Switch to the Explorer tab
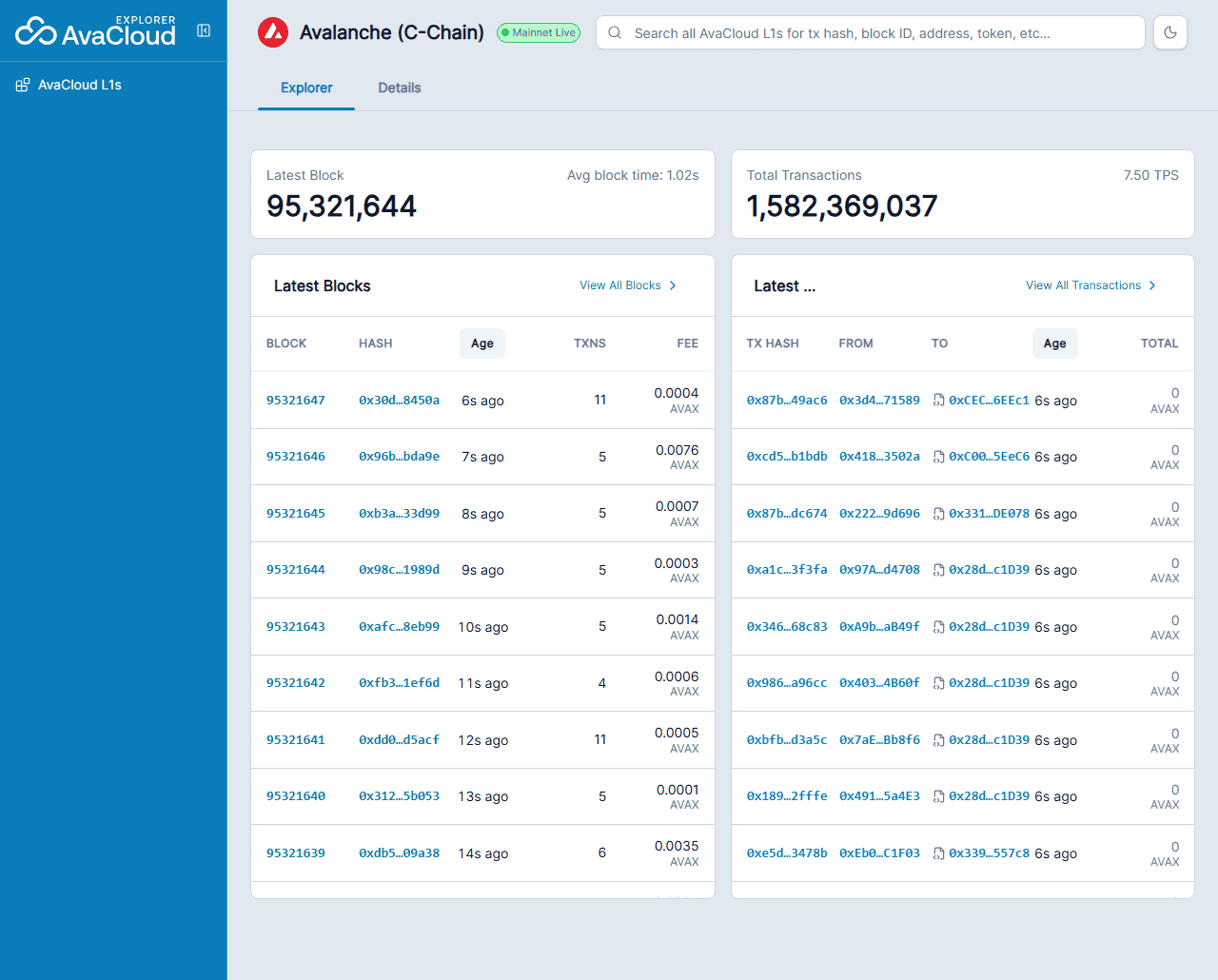This screenshot has height=980, width=1218. [306, 88]
